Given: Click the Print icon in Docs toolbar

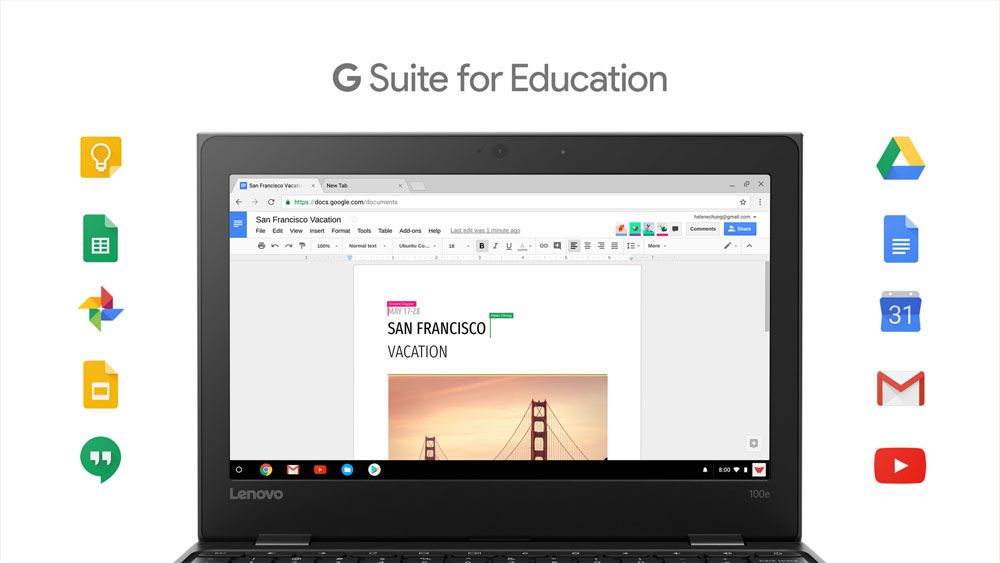Looking at the screenshot, I should pyautogui.click(x=262, y=246).
